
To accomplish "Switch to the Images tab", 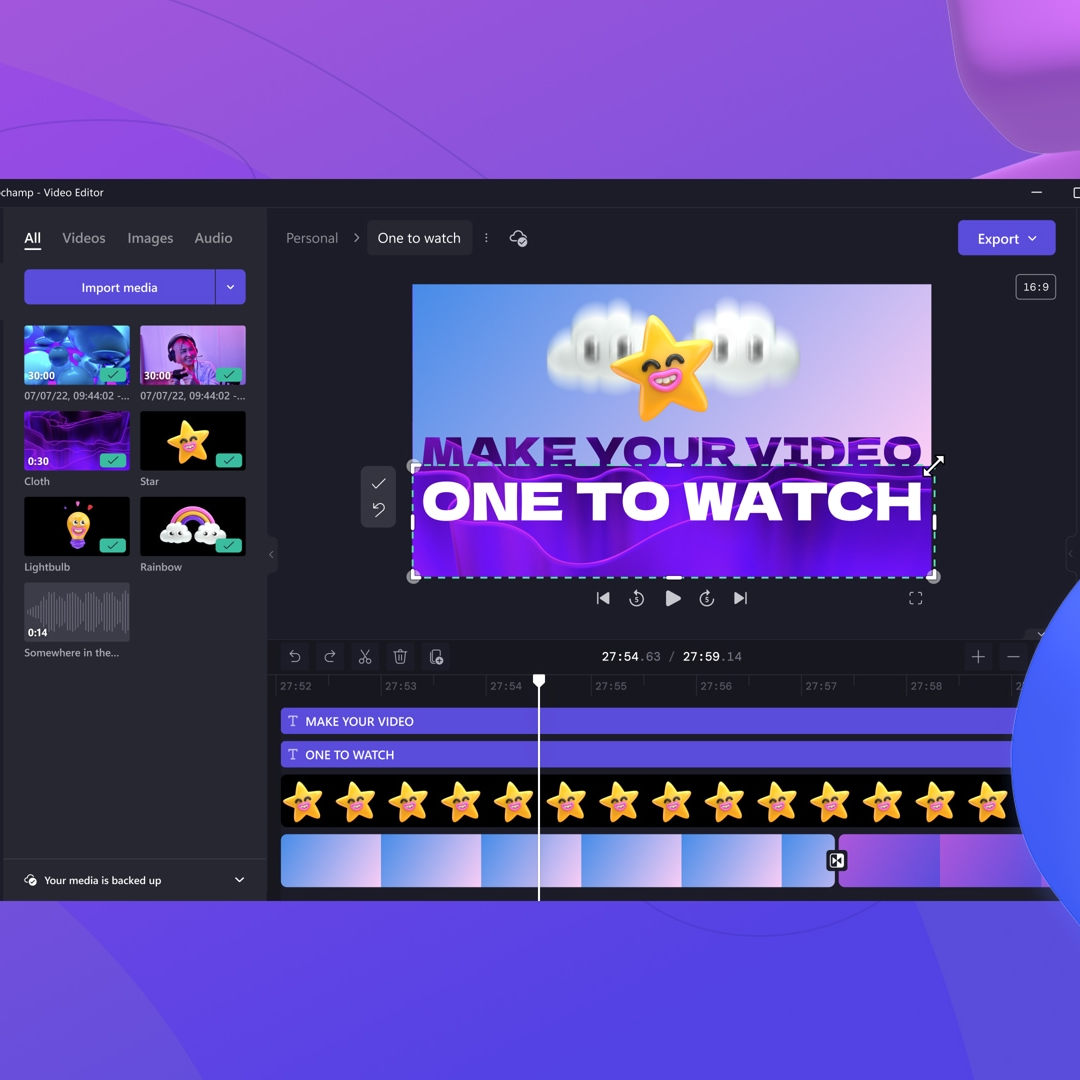I will pyautogui.click(x=150, y=238).
